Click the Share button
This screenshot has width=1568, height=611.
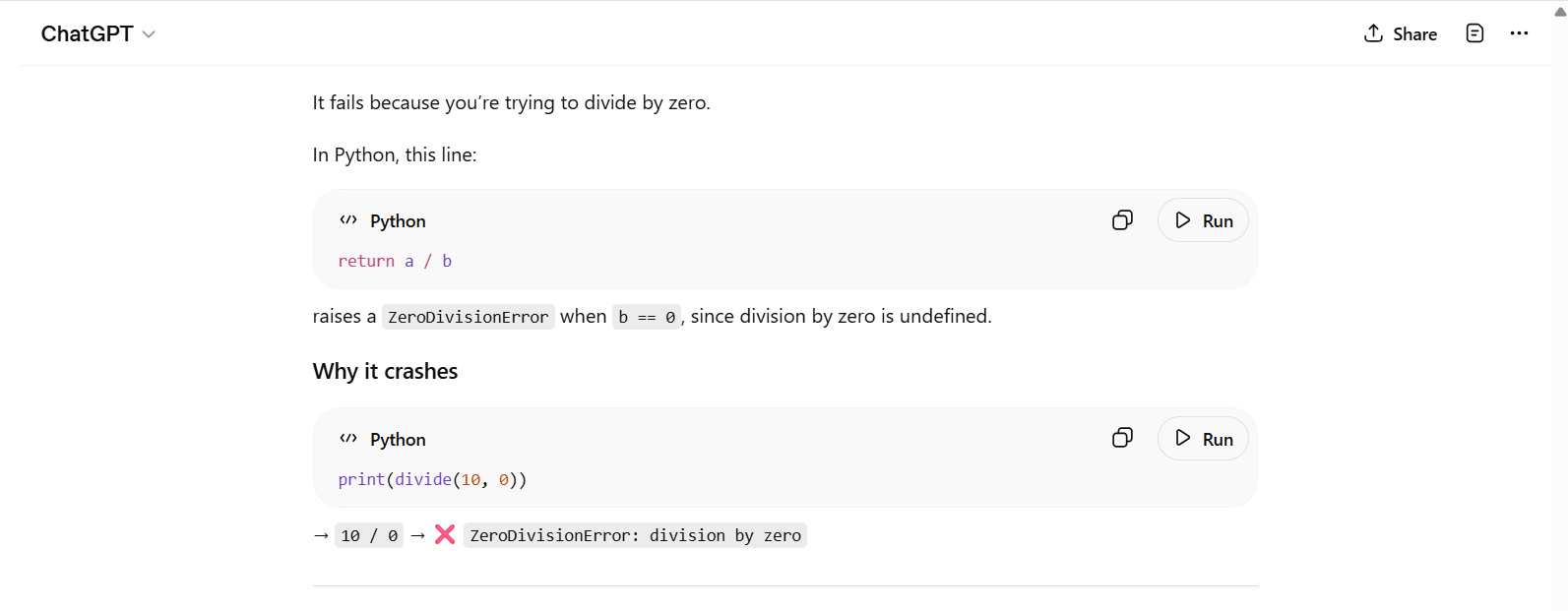1400,34
